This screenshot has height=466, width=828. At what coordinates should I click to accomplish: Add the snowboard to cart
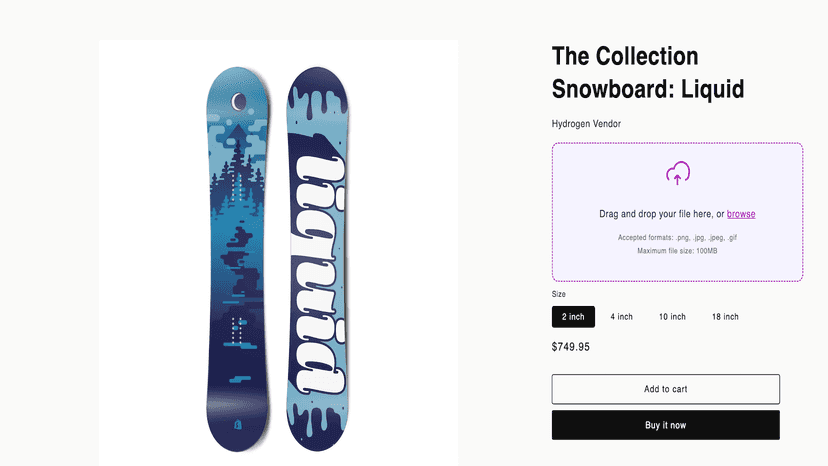[665, 389]
